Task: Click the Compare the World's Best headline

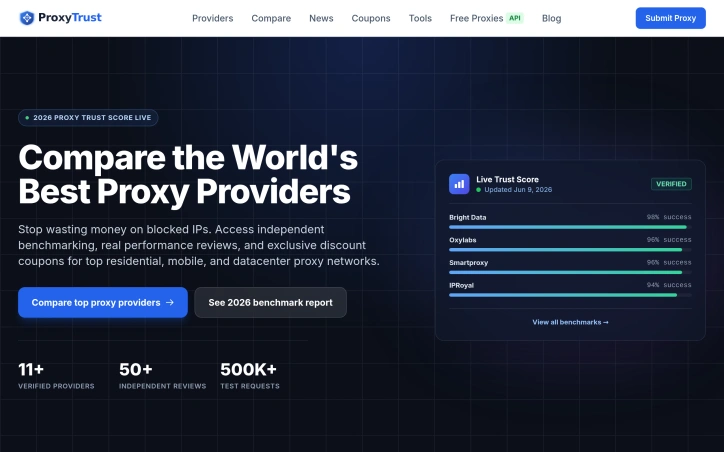Action: (188, 175)
